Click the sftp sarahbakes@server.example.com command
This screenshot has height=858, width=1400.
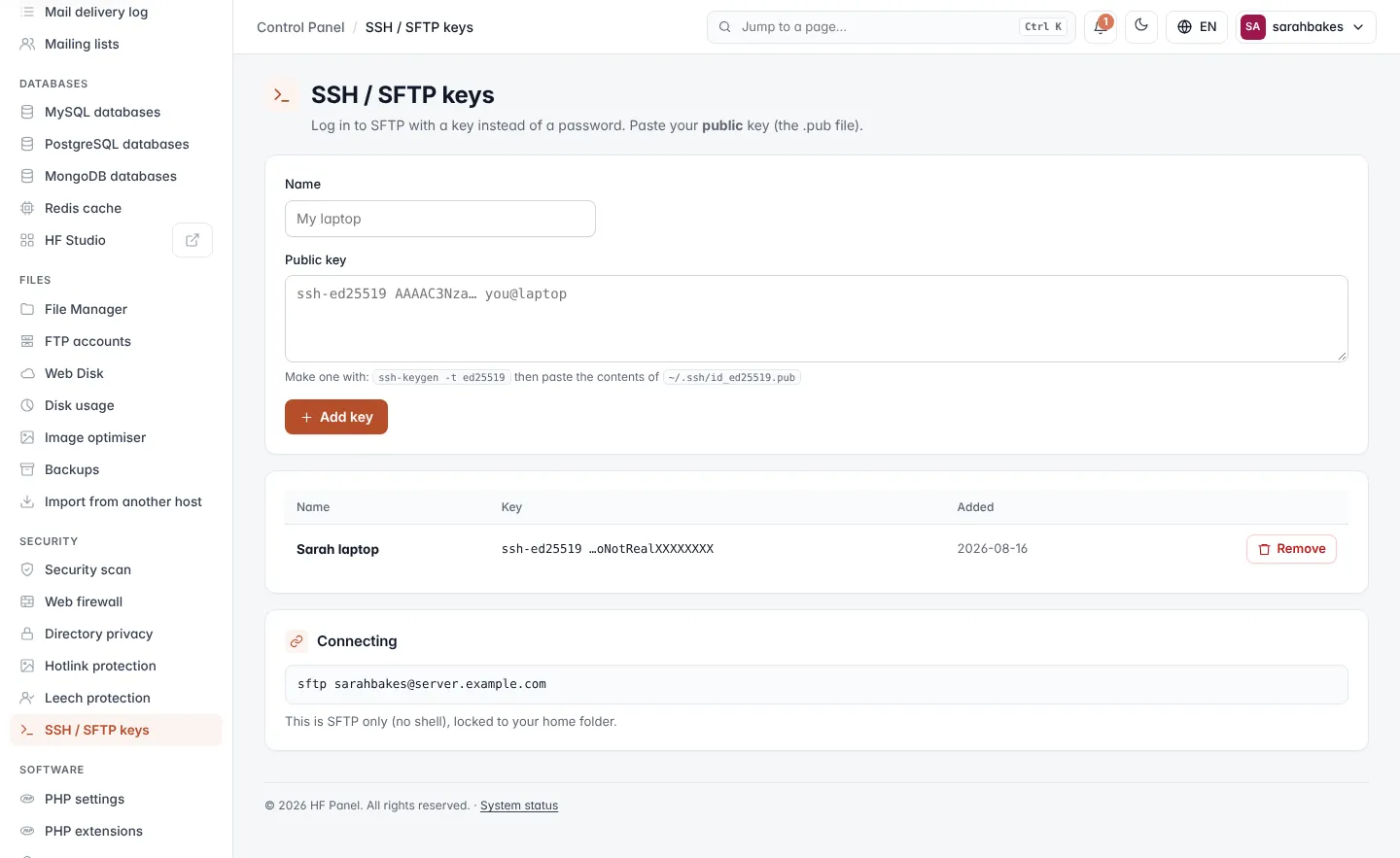422,684
